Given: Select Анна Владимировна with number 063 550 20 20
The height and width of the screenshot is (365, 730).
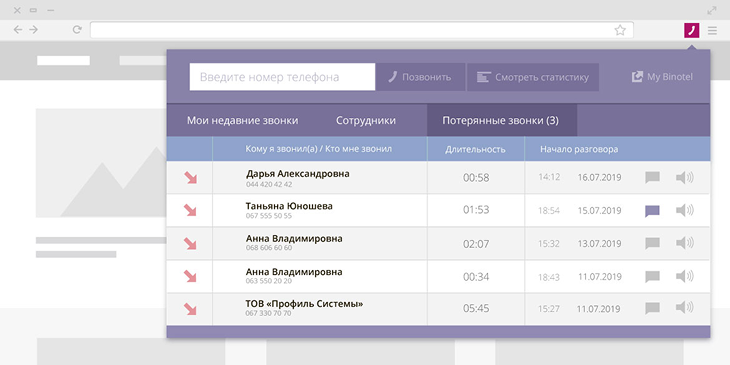Looking at the screenshot, I should [294, 272].
